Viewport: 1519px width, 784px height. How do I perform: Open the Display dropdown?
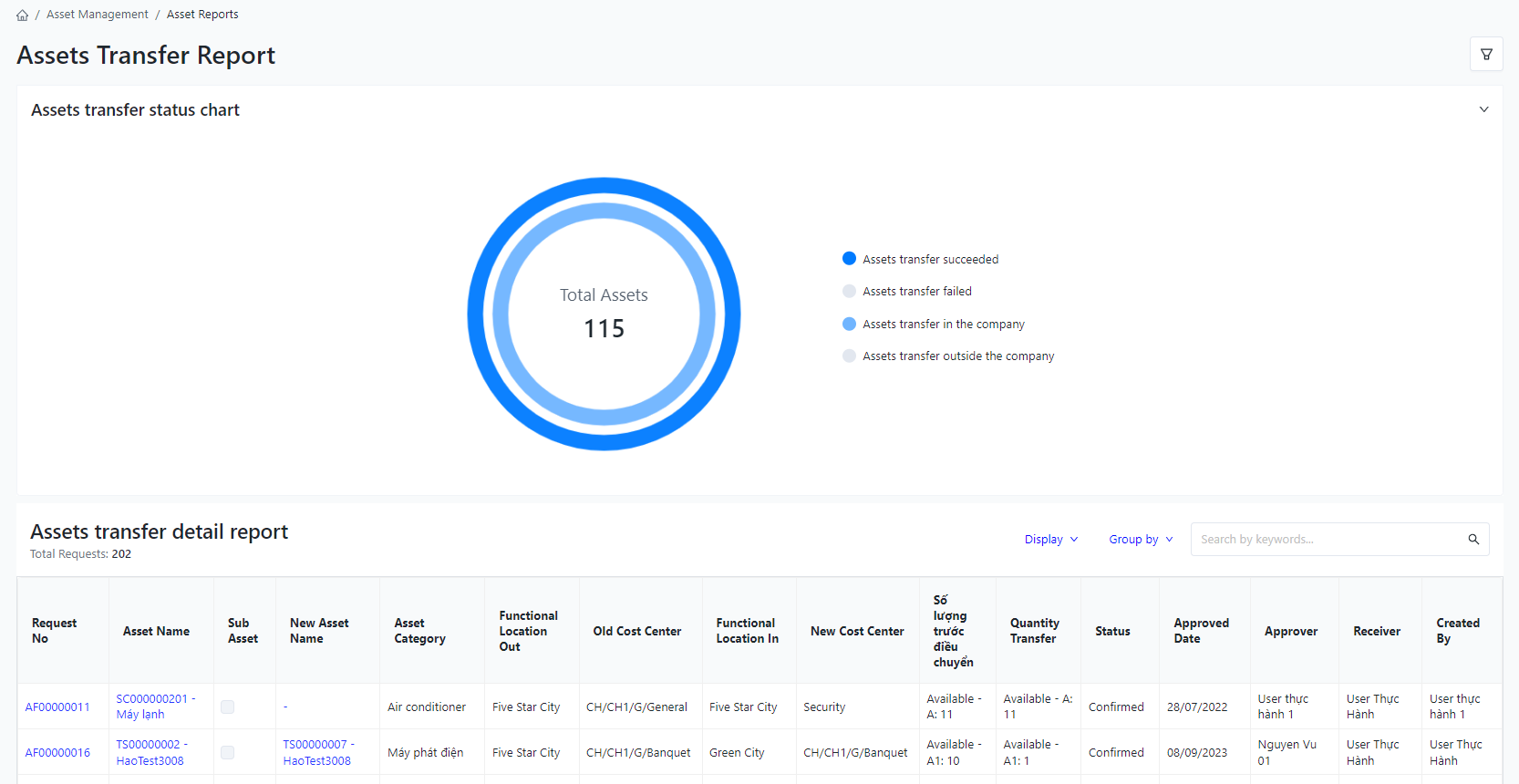point(1050,540)
